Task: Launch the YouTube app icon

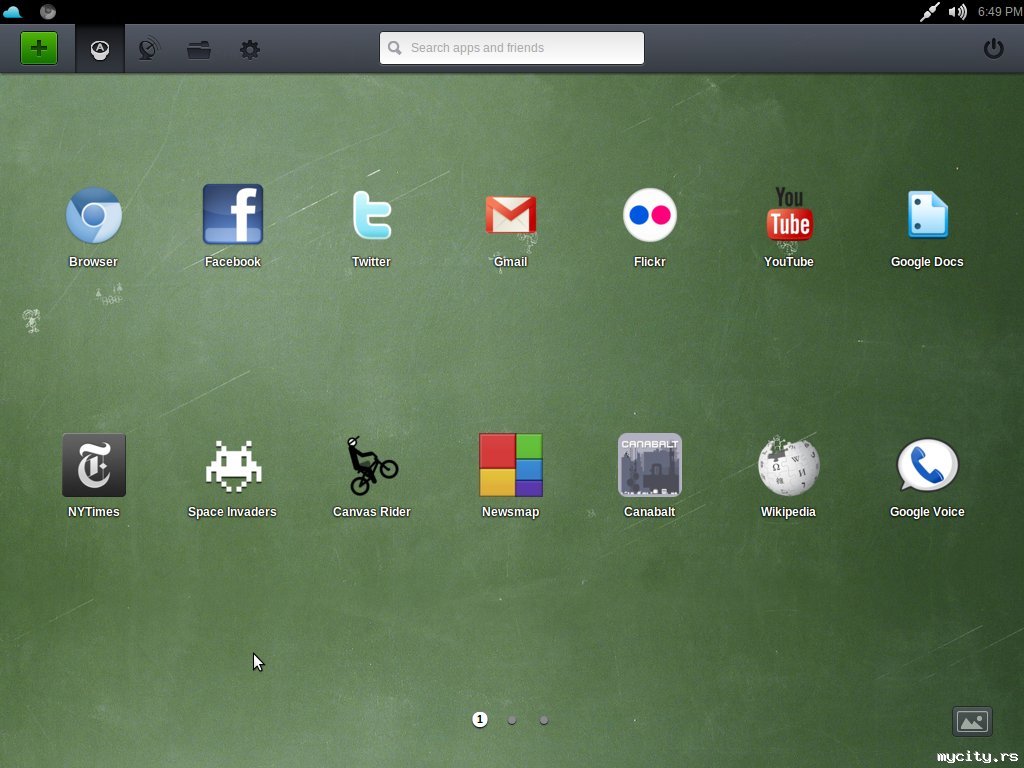Action: tap(789, 214)
